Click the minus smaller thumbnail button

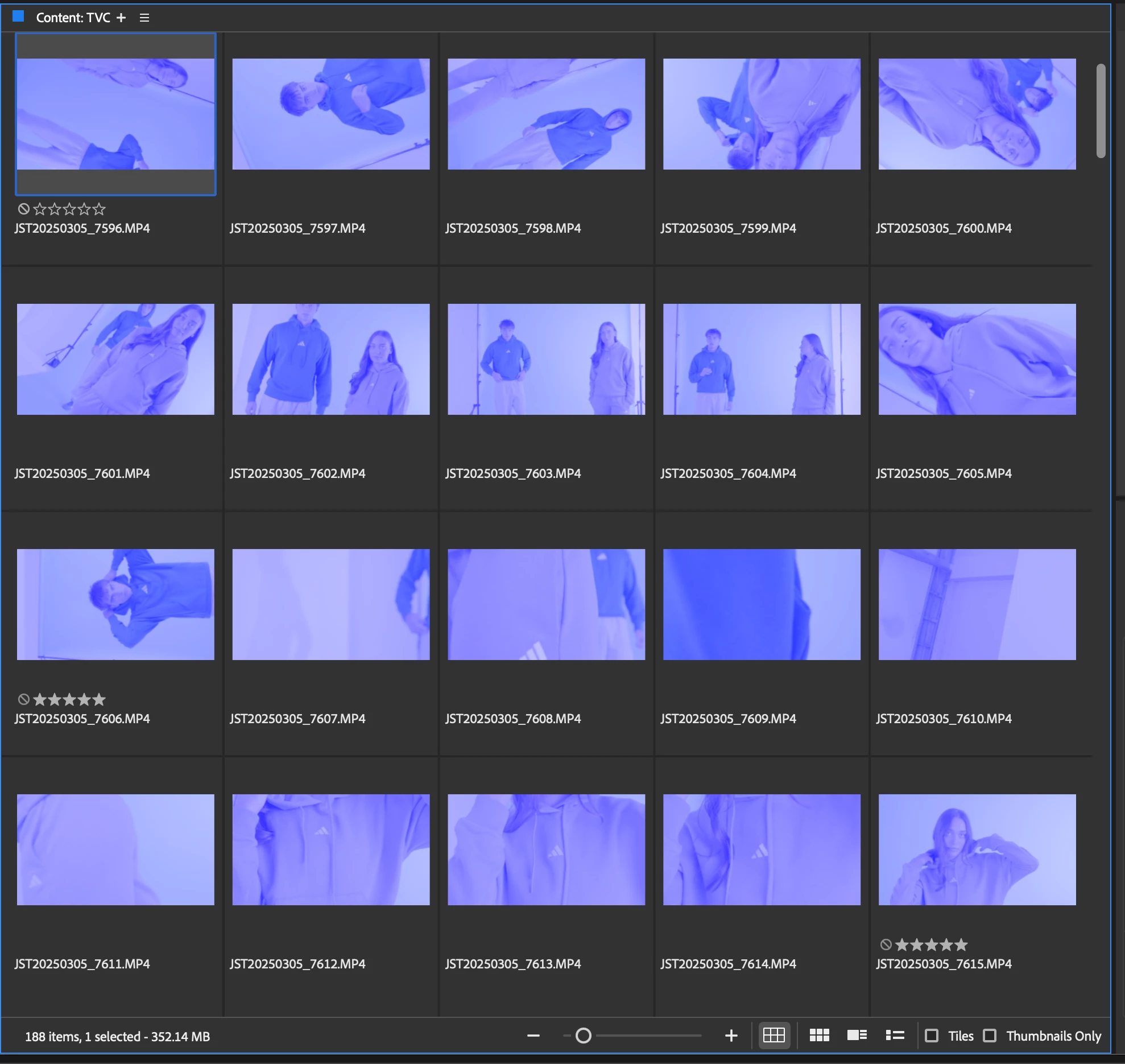click(533, 1036)
